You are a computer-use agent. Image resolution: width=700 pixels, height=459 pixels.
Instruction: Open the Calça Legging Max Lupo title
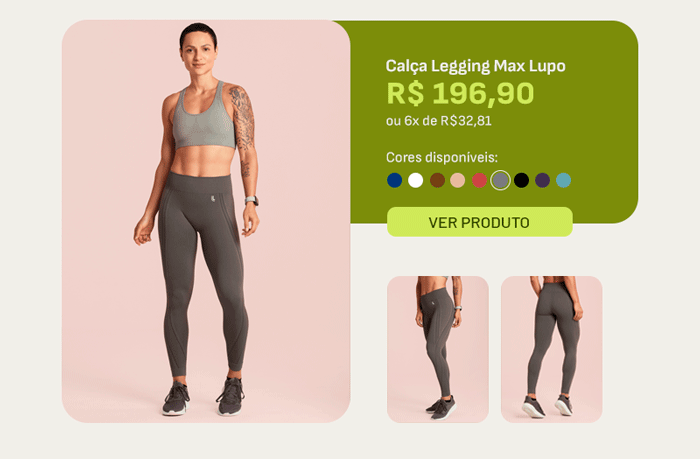click(x=475, y=66)
